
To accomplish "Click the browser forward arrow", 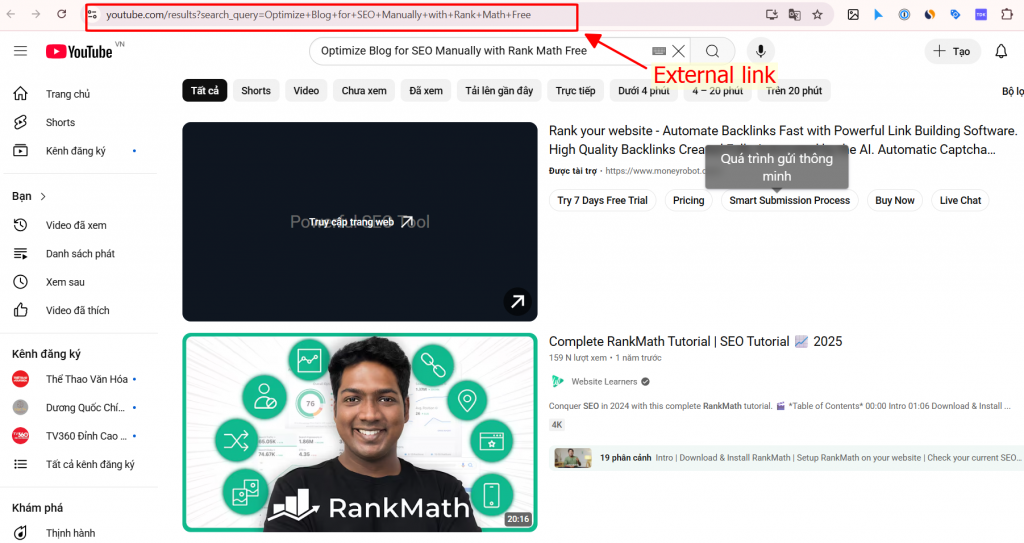I will coord(36,14).
